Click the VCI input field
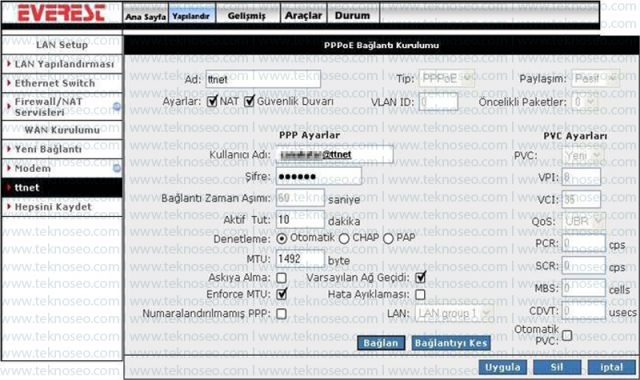The height and width of the screenshot is (380, 640). tap(581, 199)
